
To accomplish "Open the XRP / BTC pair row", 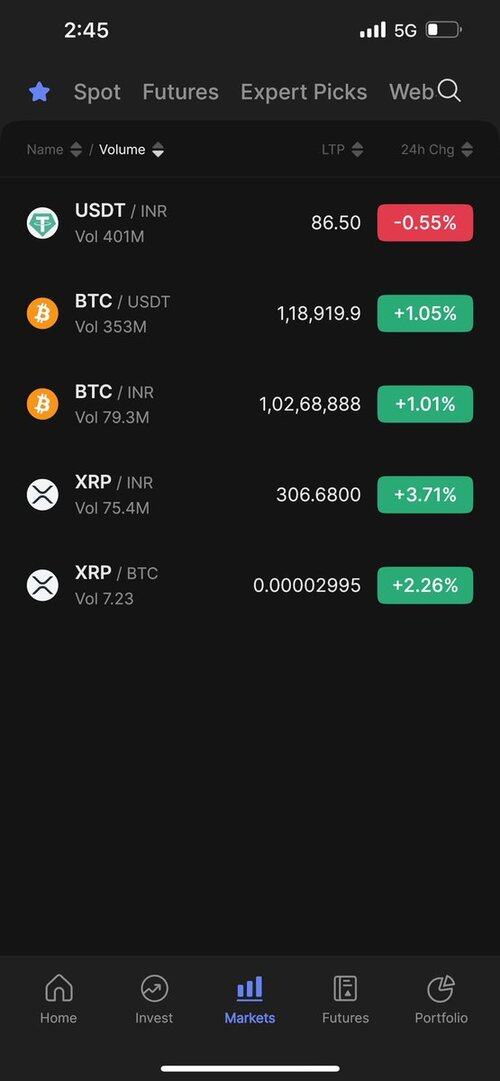I will point(250,585).
